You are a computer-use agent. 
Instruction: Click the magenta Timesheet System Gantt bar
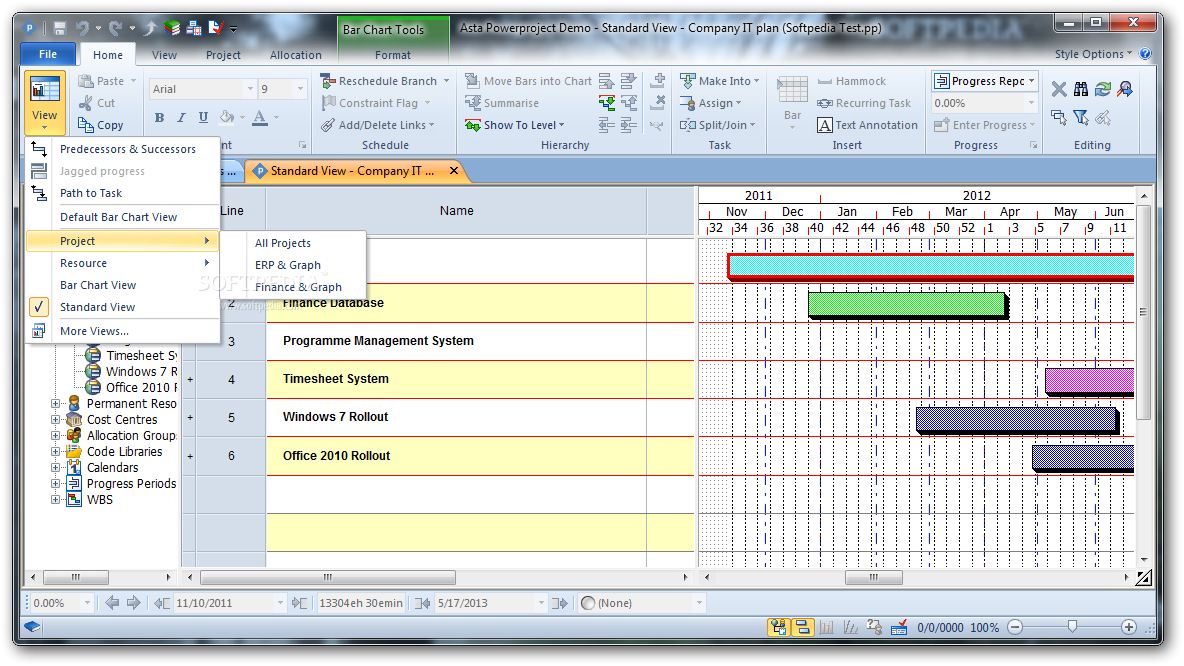[x=1090, y=381]
